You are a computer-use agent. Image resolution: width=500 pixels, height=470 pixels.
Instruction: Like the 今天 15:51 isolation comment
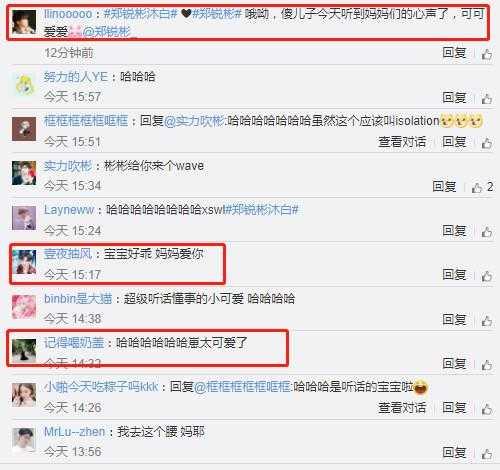487,143
